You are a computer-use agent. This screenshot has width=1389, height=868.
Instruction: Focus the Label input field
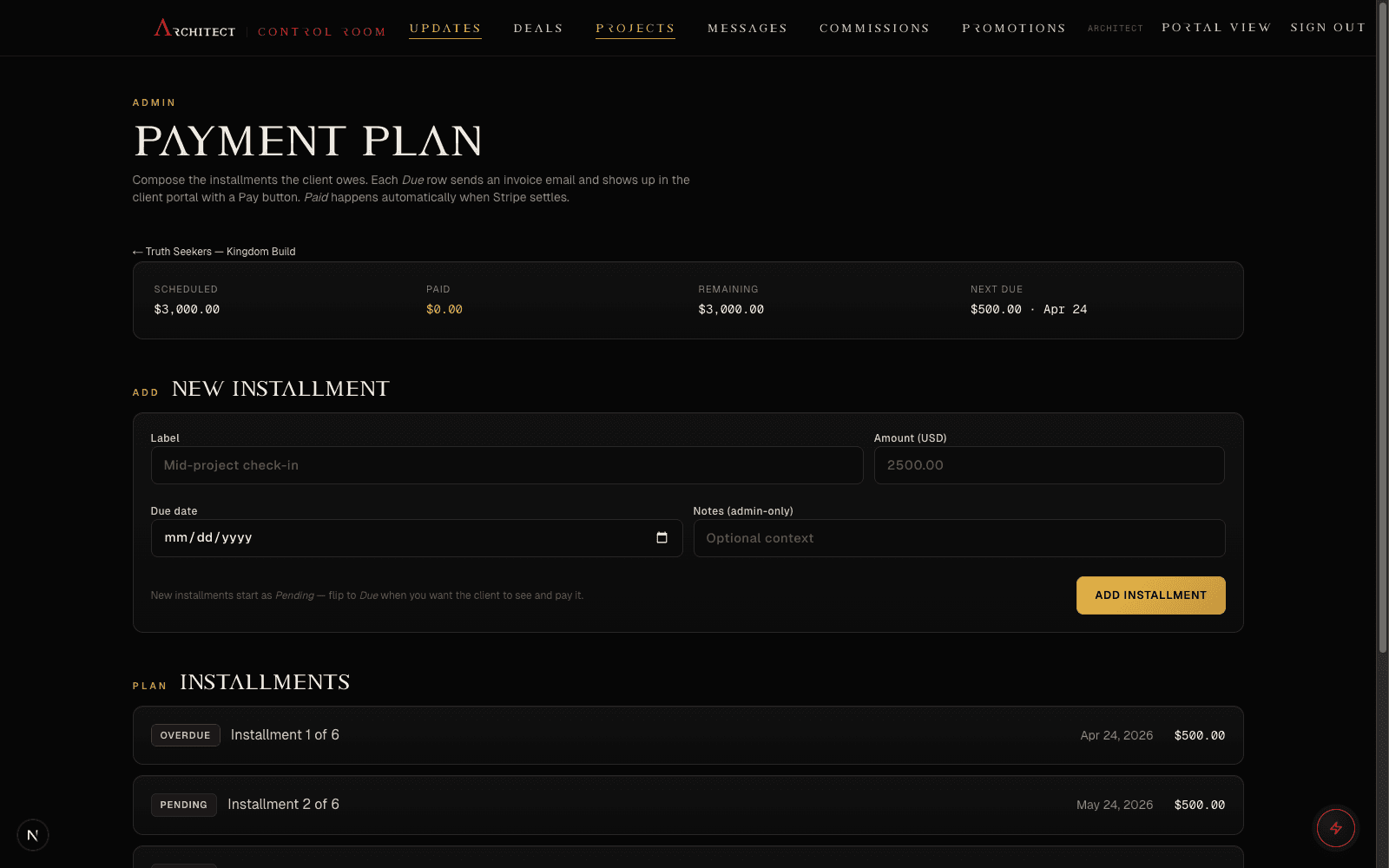coord(507,465)
